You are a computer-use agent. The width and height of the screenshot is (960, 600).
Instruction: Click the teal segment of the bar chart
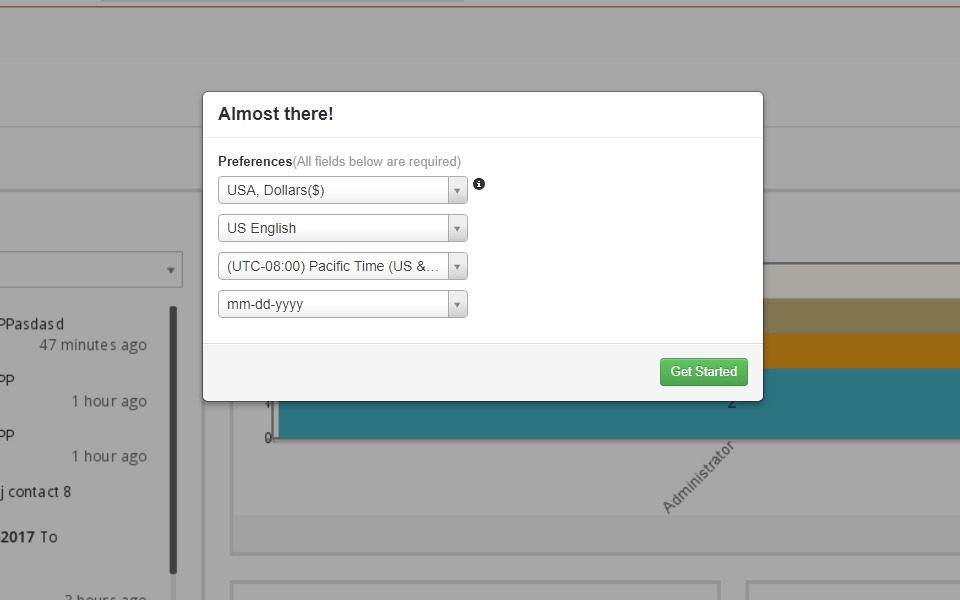(850, 404)
